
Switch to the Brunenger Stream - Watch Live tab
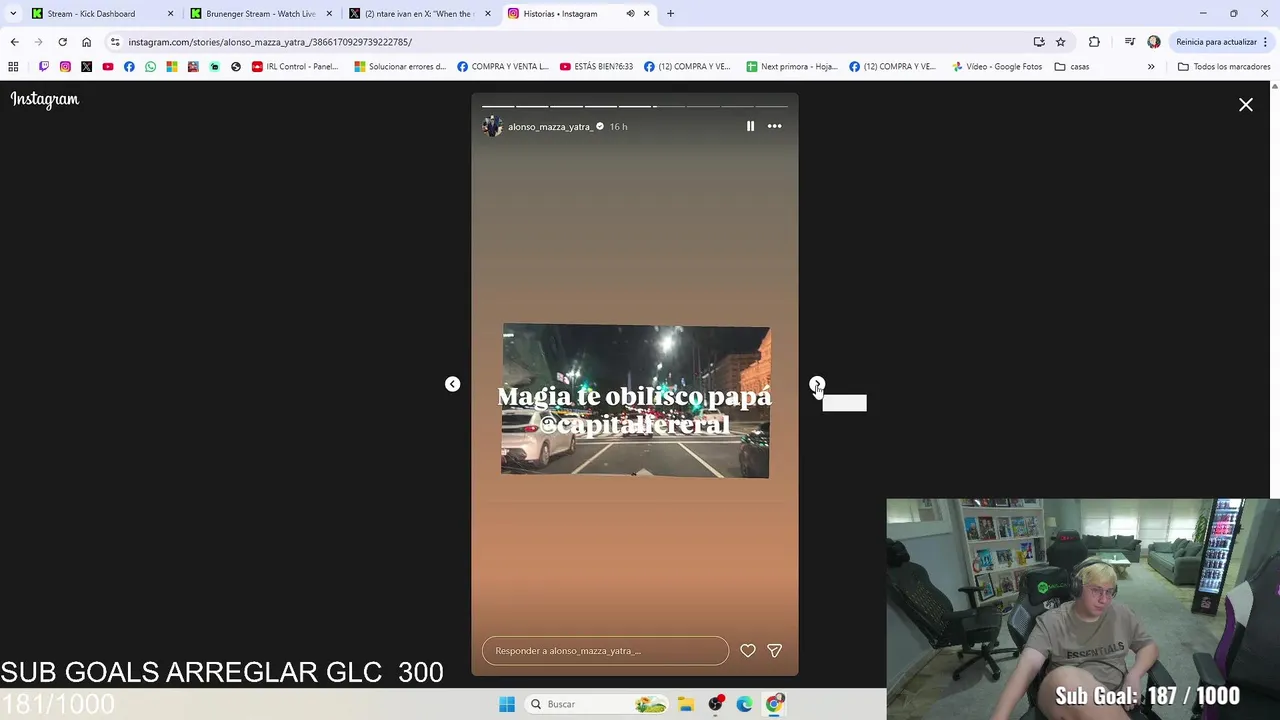(260, 14)
